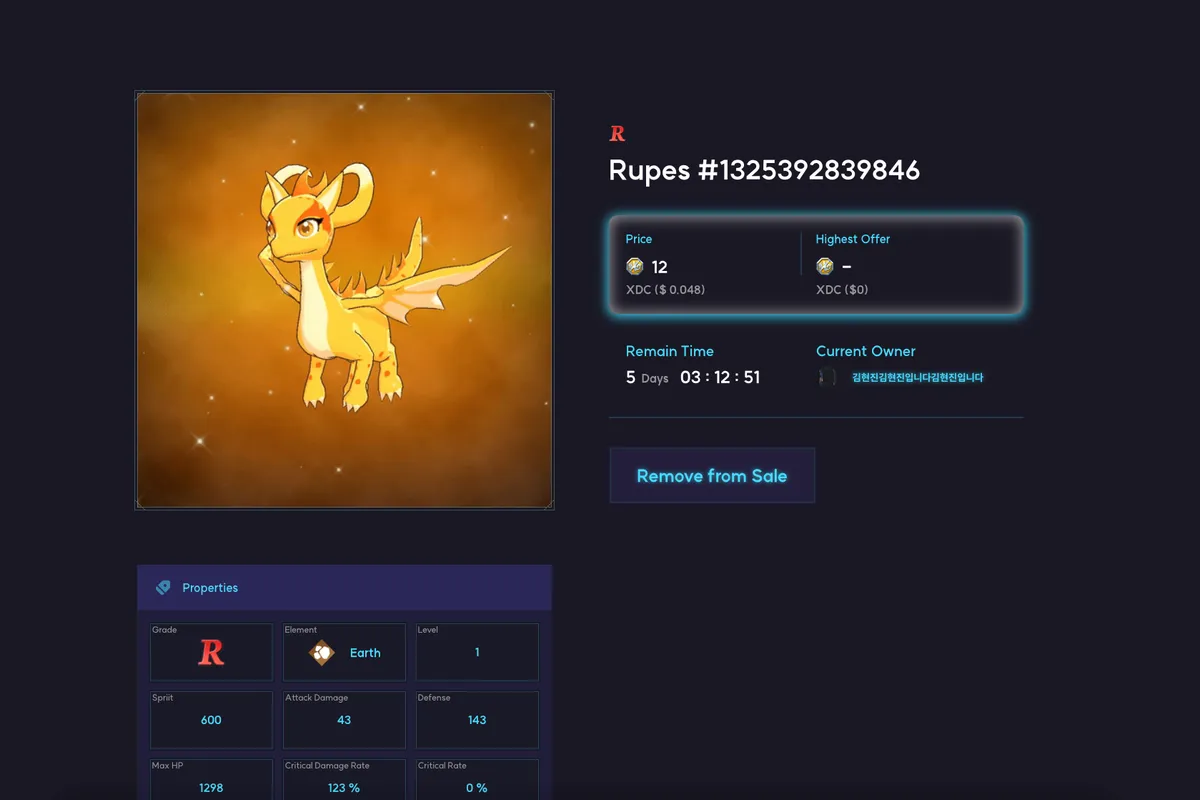Click the Price label
Image resolution: width=1200 pixels, height=800 pixels.
click(x=639, y=239)
